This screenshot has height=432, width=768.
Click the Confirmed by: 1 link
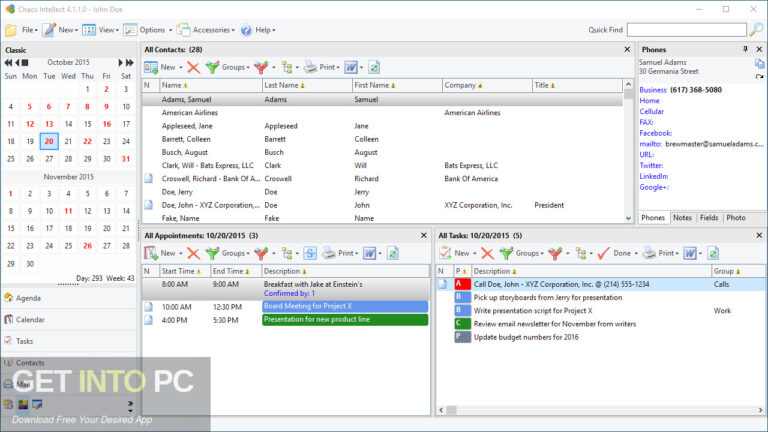tap(289, 293)
